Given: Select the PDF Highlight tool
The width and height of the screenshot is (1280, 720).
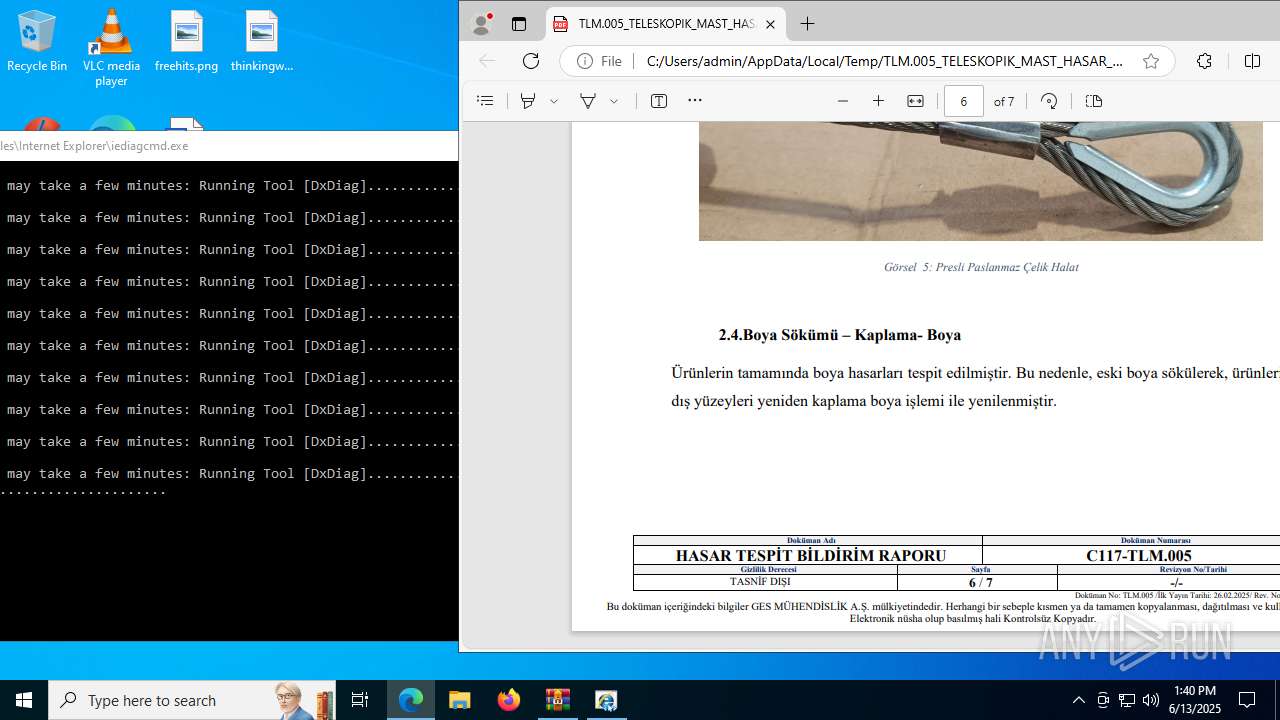Looking at the screenshot, I should 588,101.
